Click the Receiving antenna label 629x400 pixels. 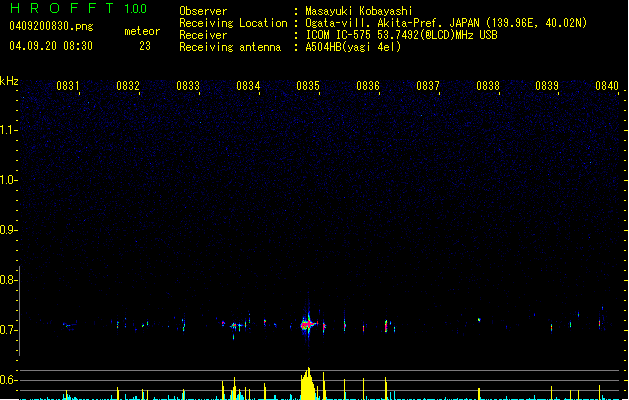230,47
